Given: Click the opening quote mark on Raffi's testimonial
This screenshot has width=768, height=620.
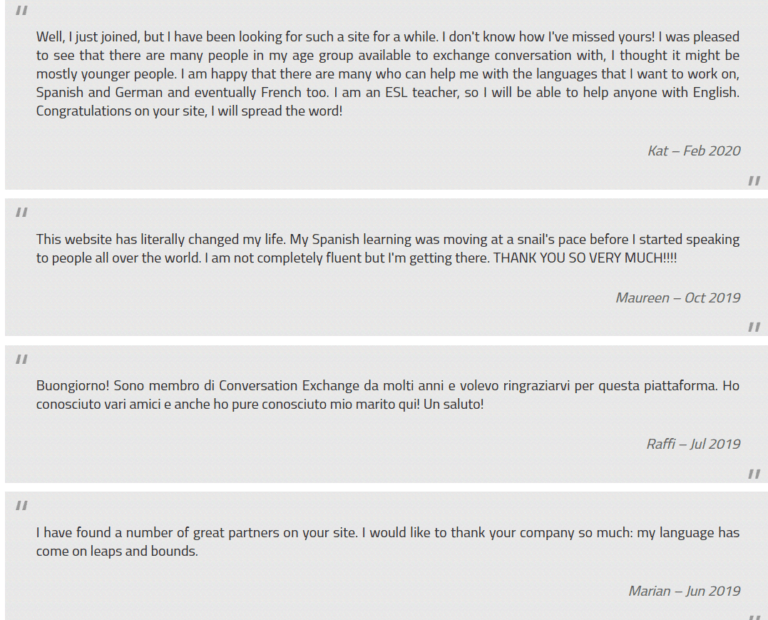Looking at the screenshot, I should coord(22,359).
